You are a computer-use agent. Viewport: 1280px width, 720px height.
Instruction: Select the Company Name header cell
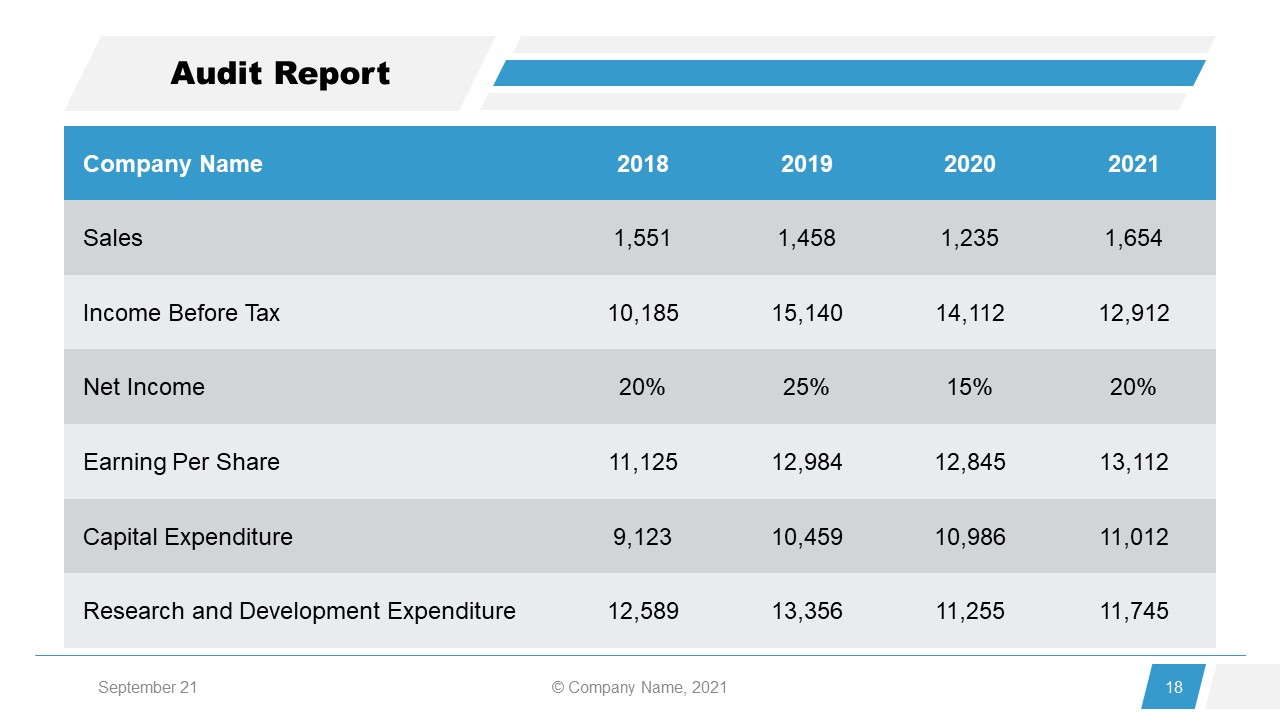tap(173, 164)
